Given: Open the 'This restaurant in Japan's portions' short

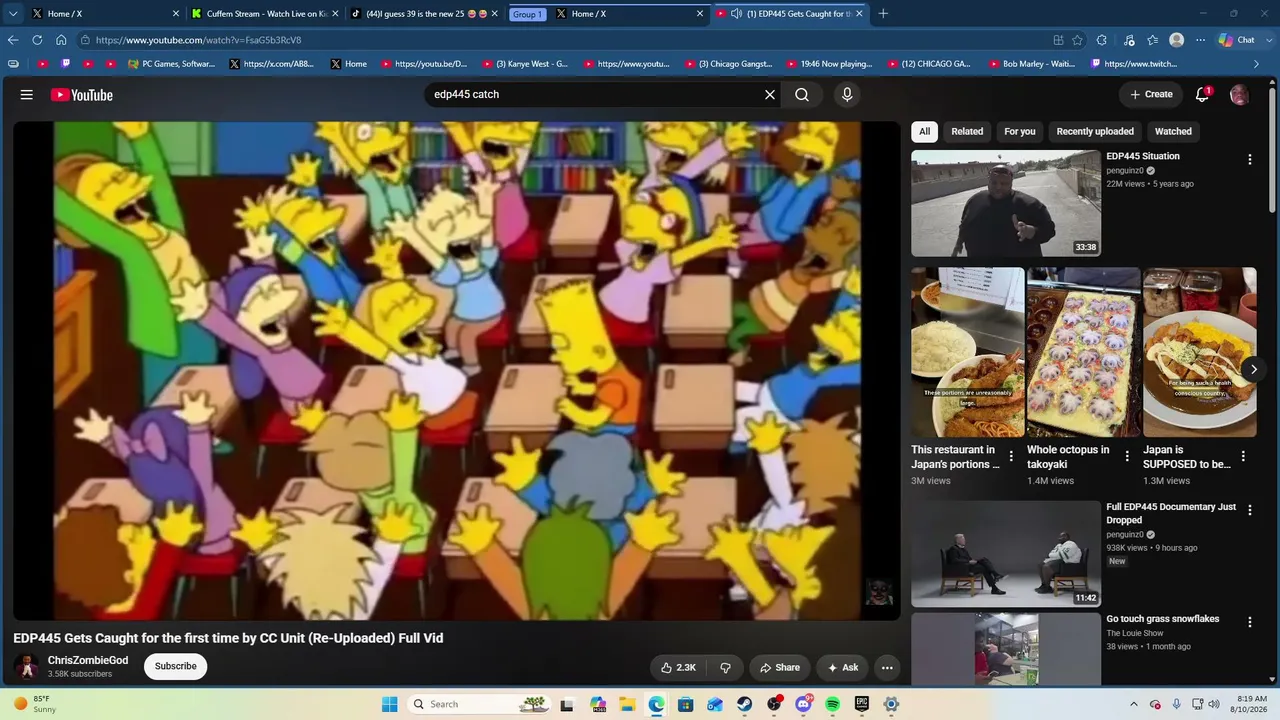Looking at the screenshot, I should (968, 352).
